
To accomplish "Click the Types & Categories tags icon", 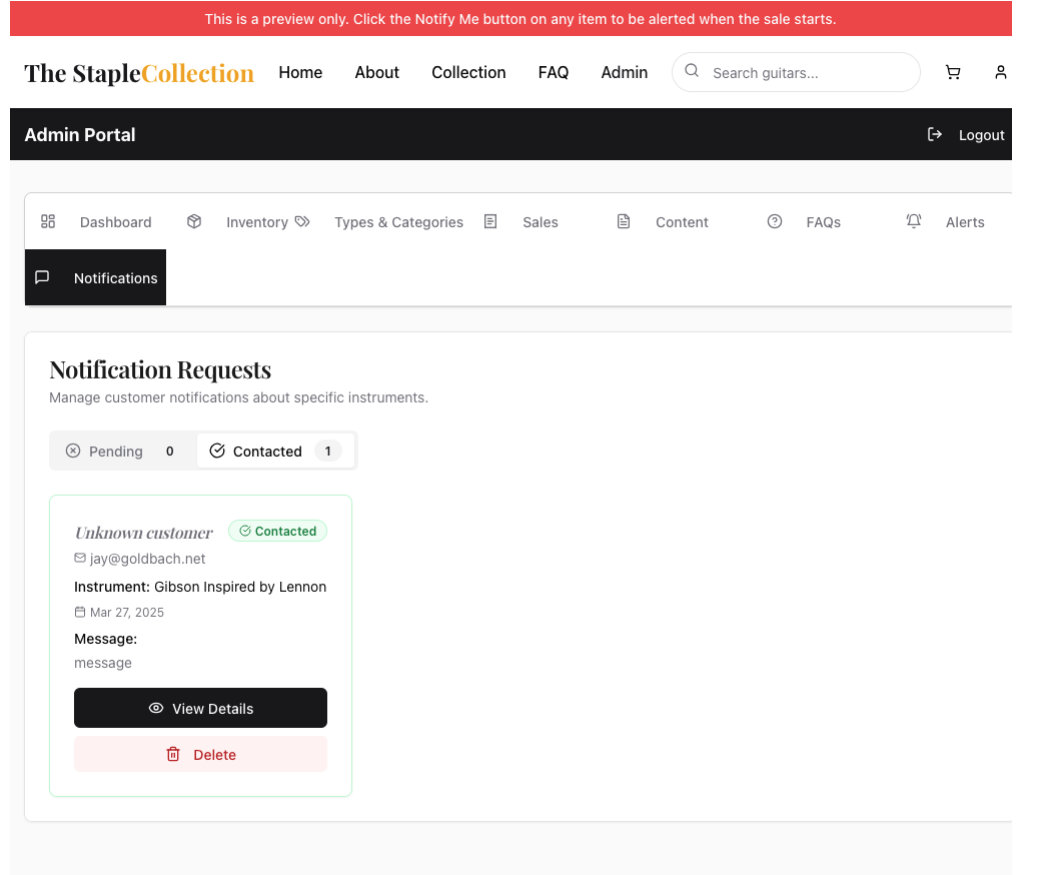I will [x=302, y=222].
